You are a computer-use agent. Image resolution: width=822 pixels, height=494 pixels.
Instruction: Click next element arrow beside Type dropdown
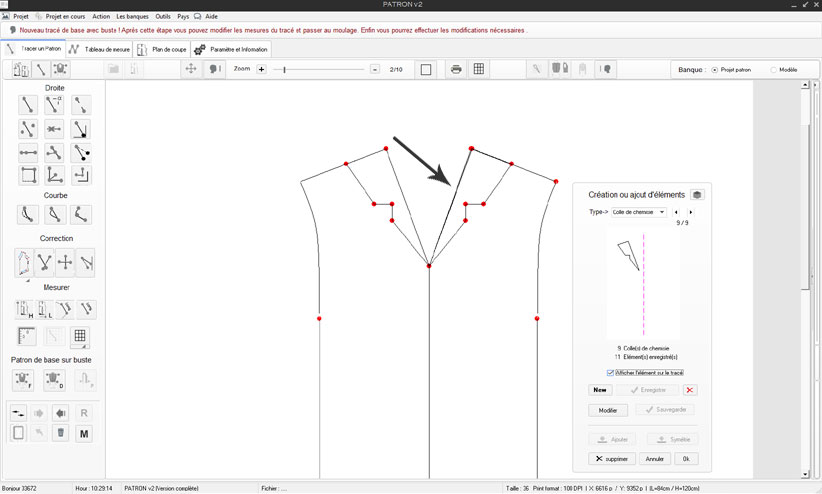pos(691,212)
